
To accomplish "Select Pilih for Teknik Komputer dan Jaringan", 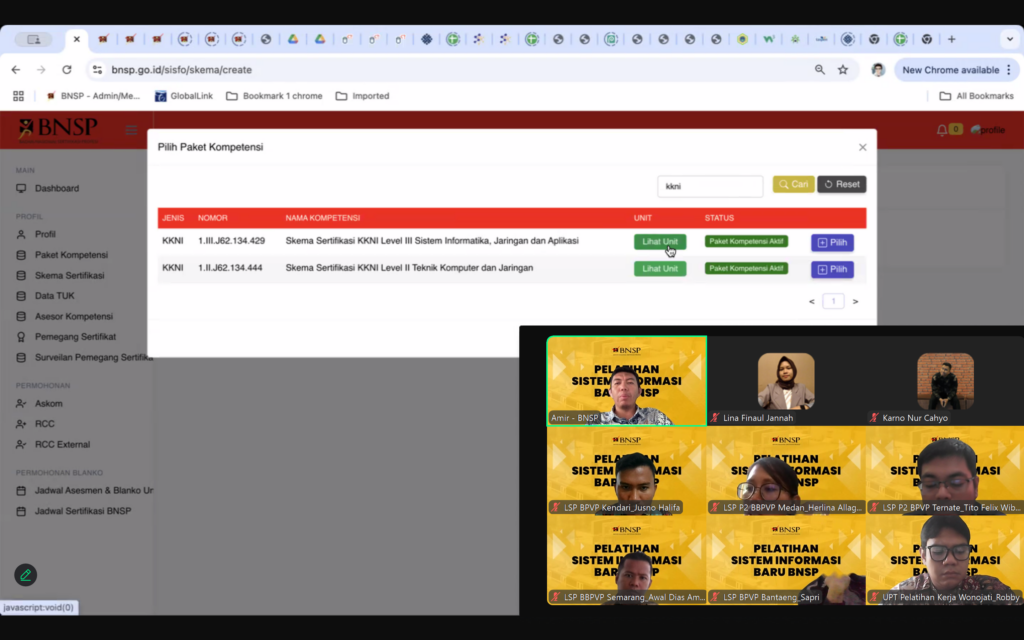I will 832,270.
